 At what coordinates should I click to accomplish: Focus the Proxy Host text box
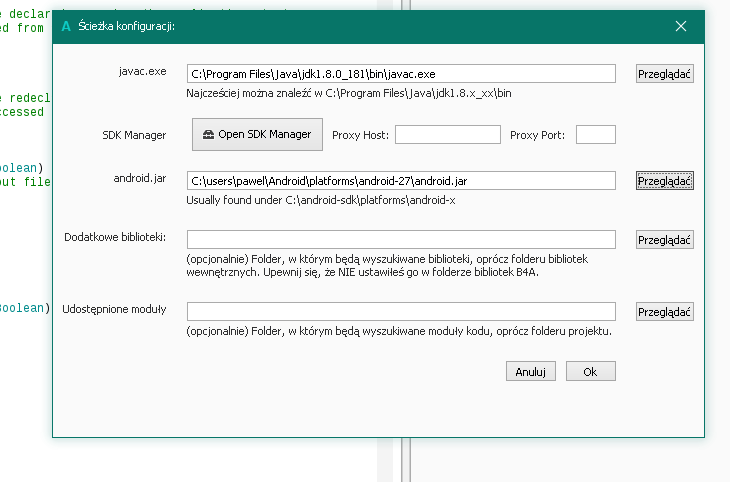[448, 134]
